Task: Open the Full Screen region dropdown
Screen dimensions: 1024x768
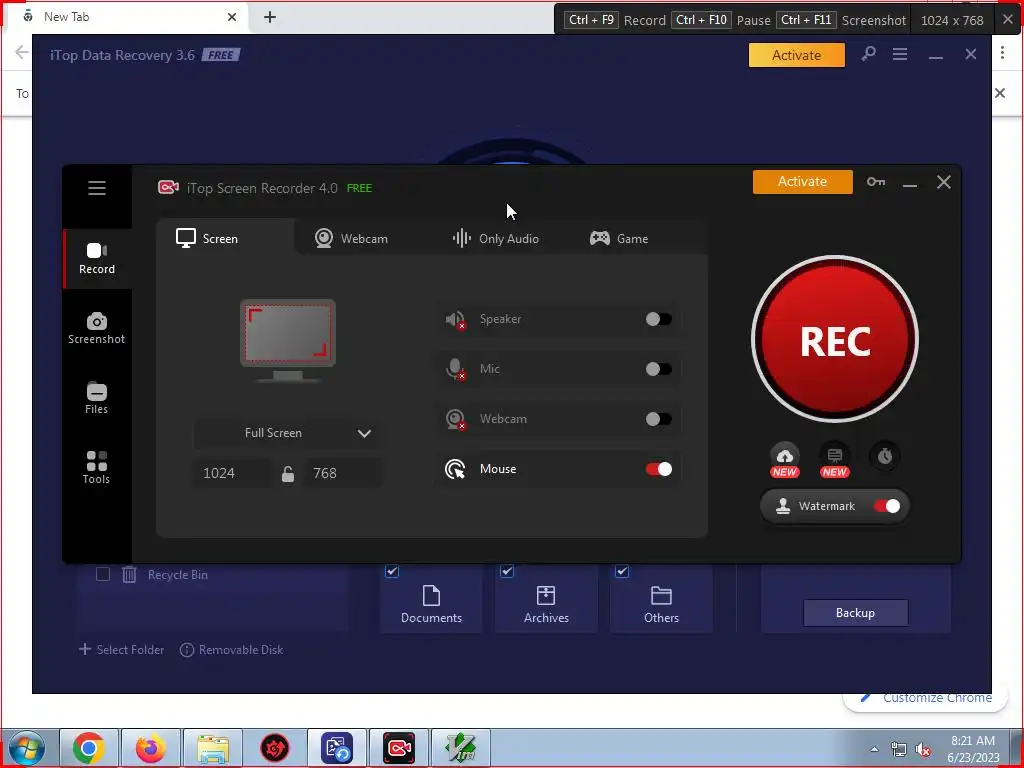Action: [288, 433]
